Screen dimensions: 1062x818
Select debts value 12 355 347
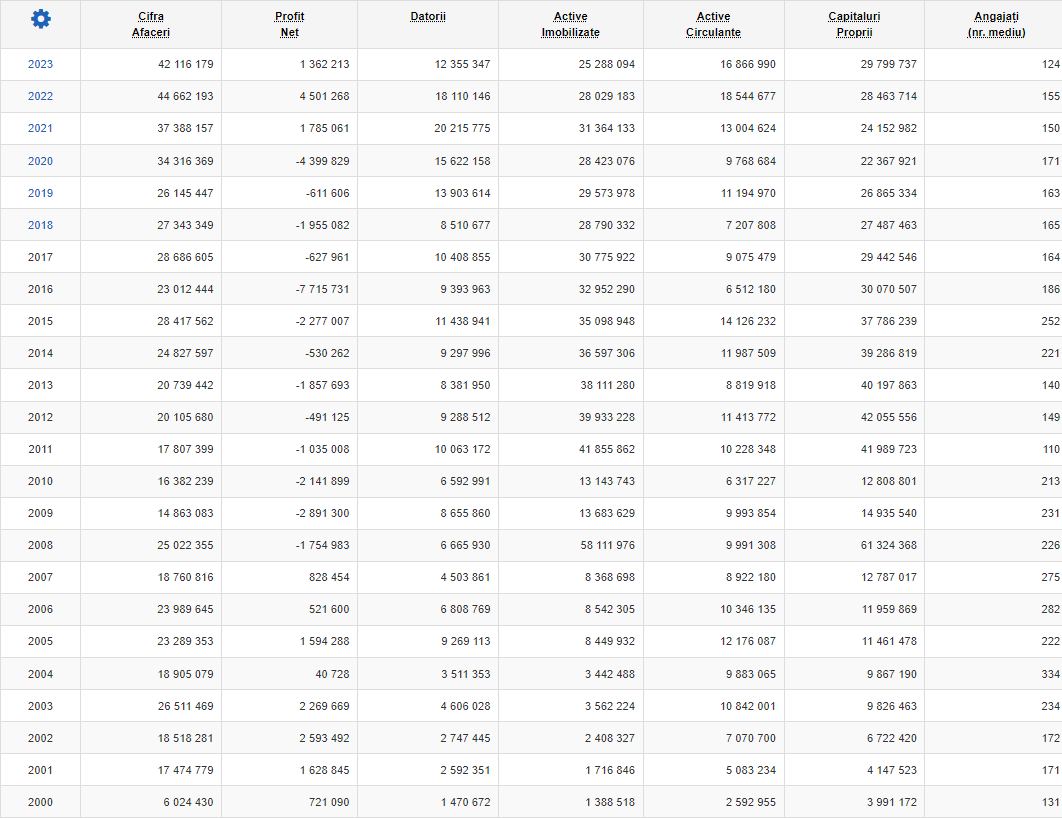click(x=462, y=64)
